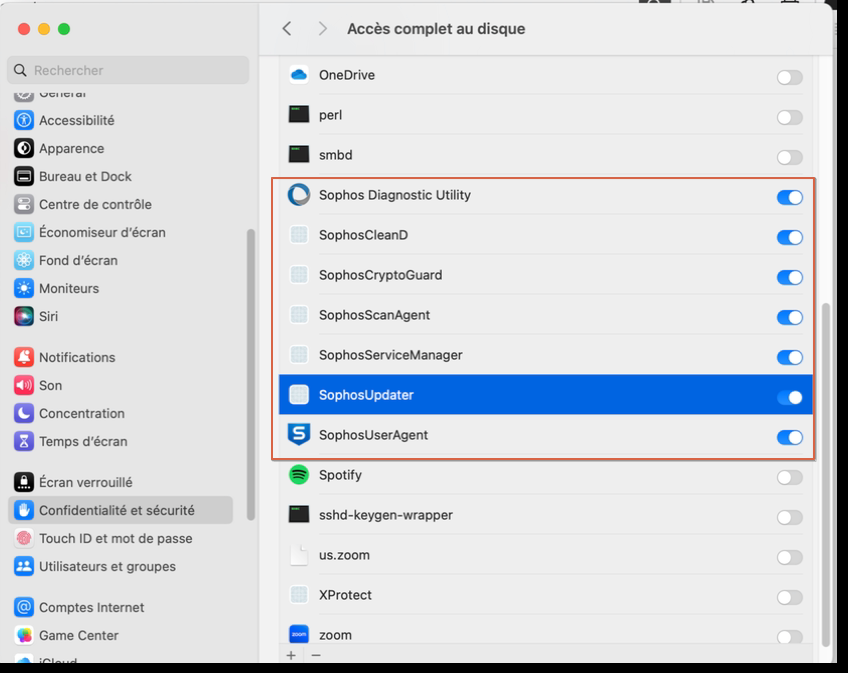
Task: Add an app with the plus button
Action: tap(291, 656)
